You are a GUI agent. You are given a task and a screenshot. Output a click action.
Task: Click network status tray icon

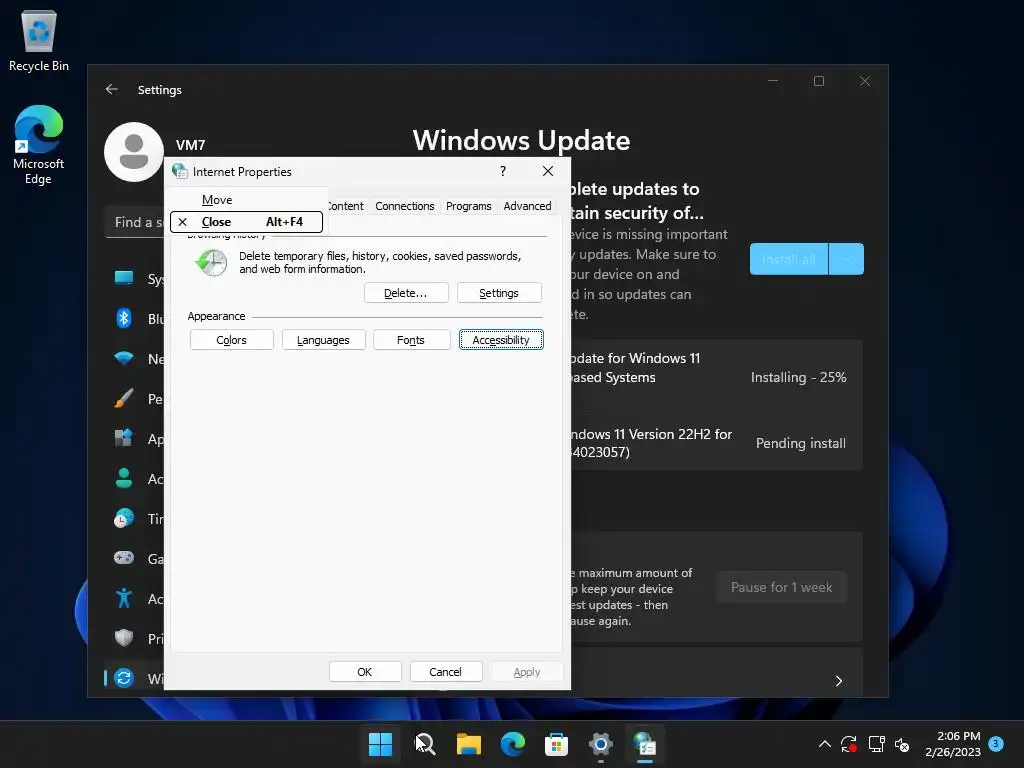pos(876,744)
